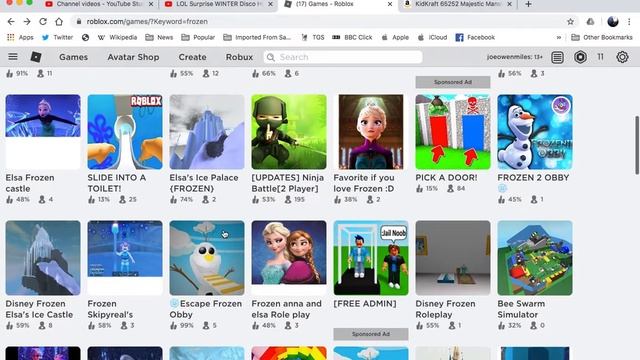
Task: Click the page vertical scrollbar thumb
Action: [637, 145]
